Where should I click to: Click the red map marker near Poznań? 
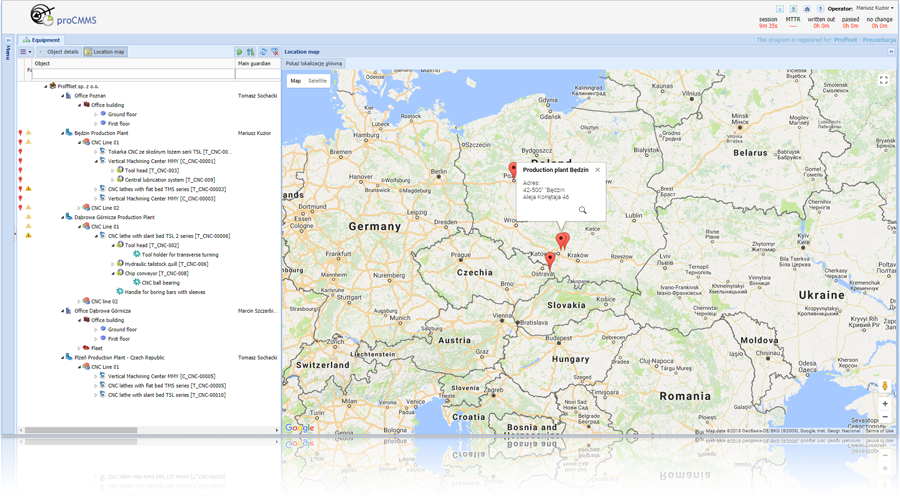click(x=513, y=170)
